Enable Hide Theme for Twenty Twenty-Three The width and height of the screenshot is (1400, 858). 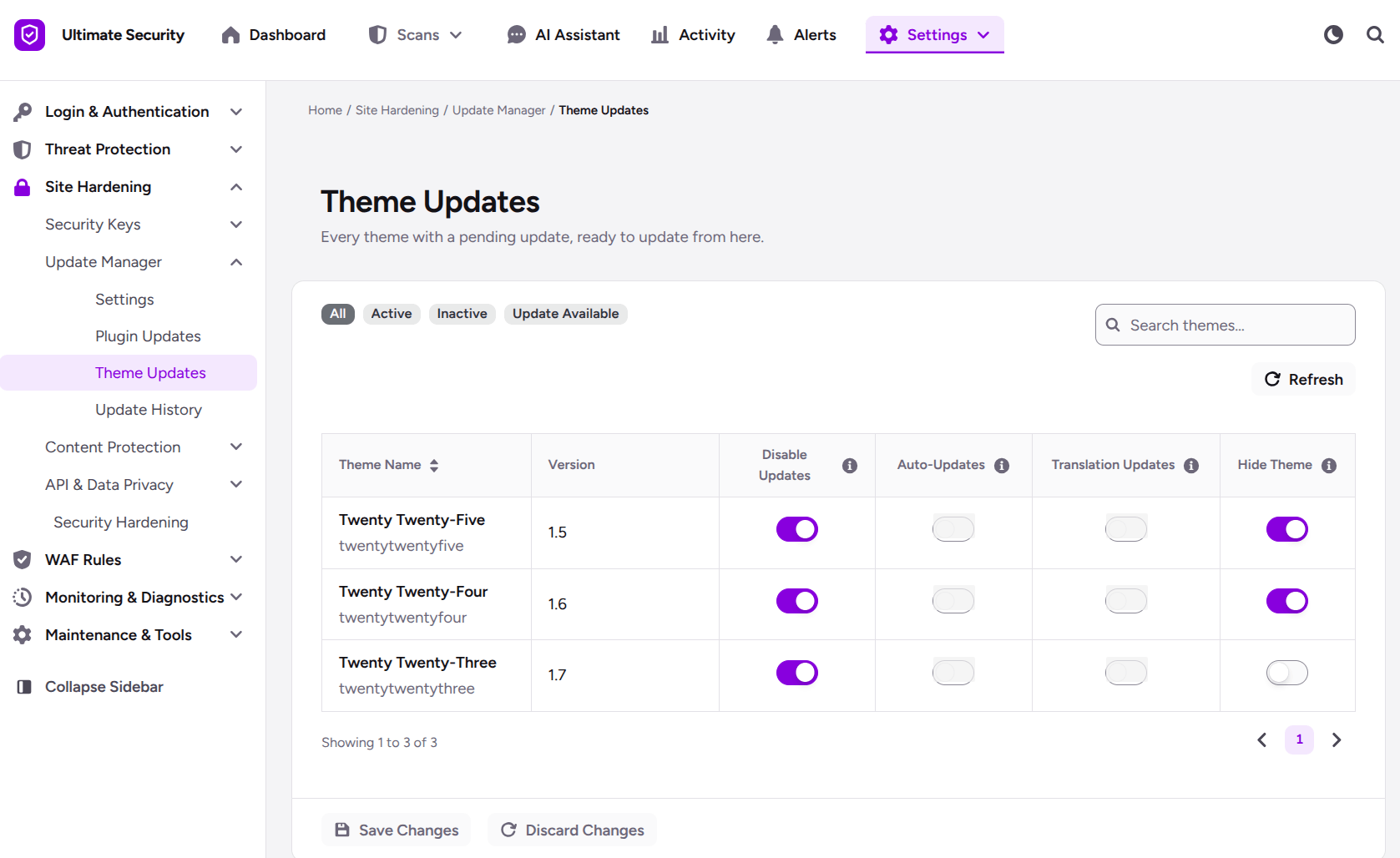point(1287,673)
